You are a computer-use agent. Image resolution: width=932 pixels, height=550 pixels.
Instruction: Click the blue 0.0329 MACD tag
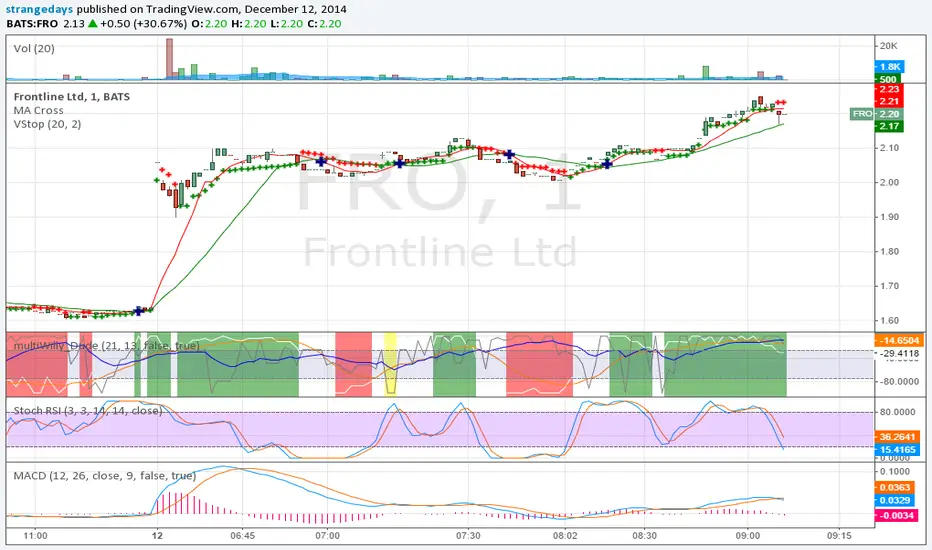(895, 501)
